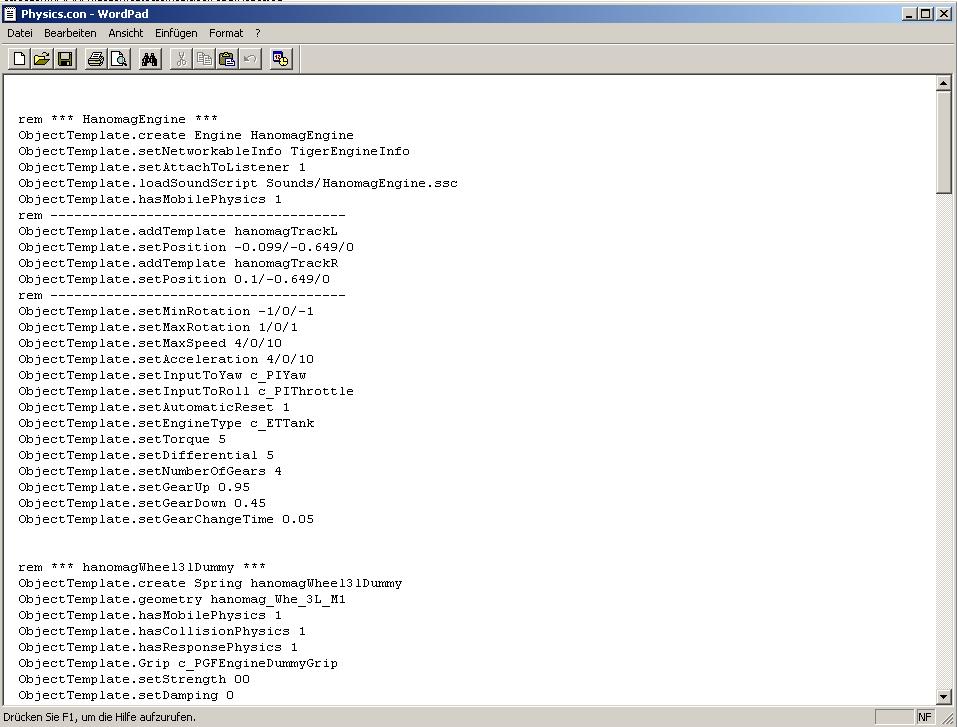This screenshot has height=727, width=957.
Task: Click the line 'ObjectTemplate.setAttachToListener 1'
Action: tap(162, 167)
